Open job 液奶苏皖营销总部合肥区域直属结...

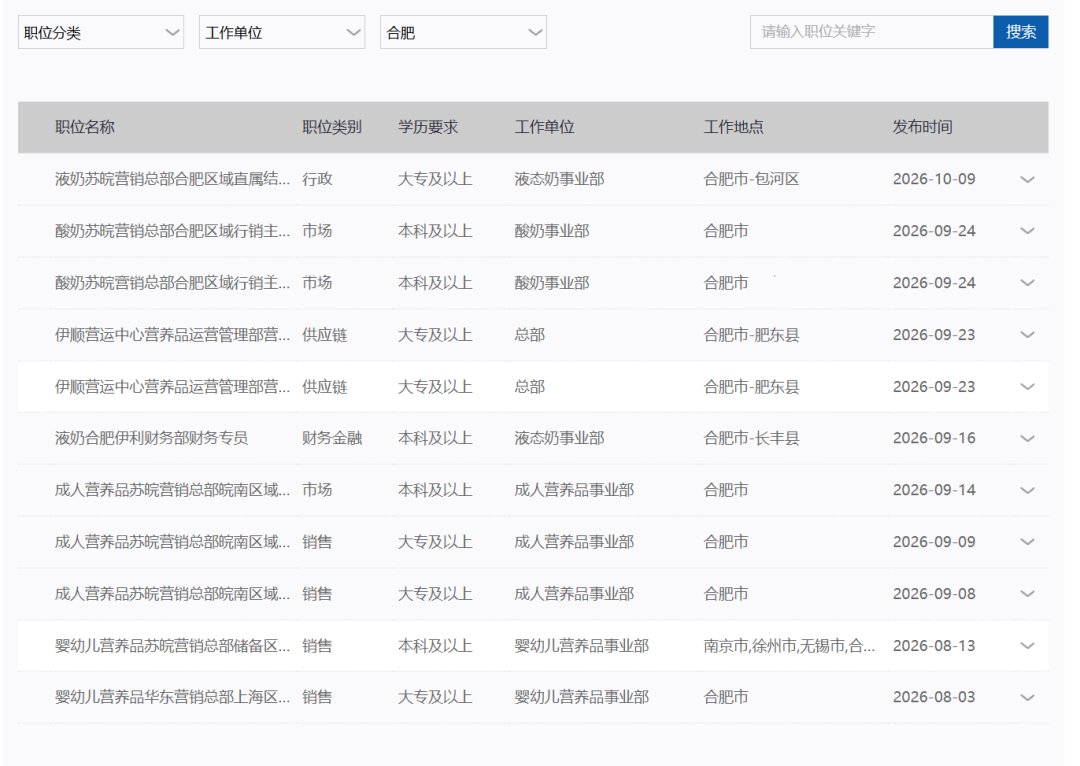point(172,179)
